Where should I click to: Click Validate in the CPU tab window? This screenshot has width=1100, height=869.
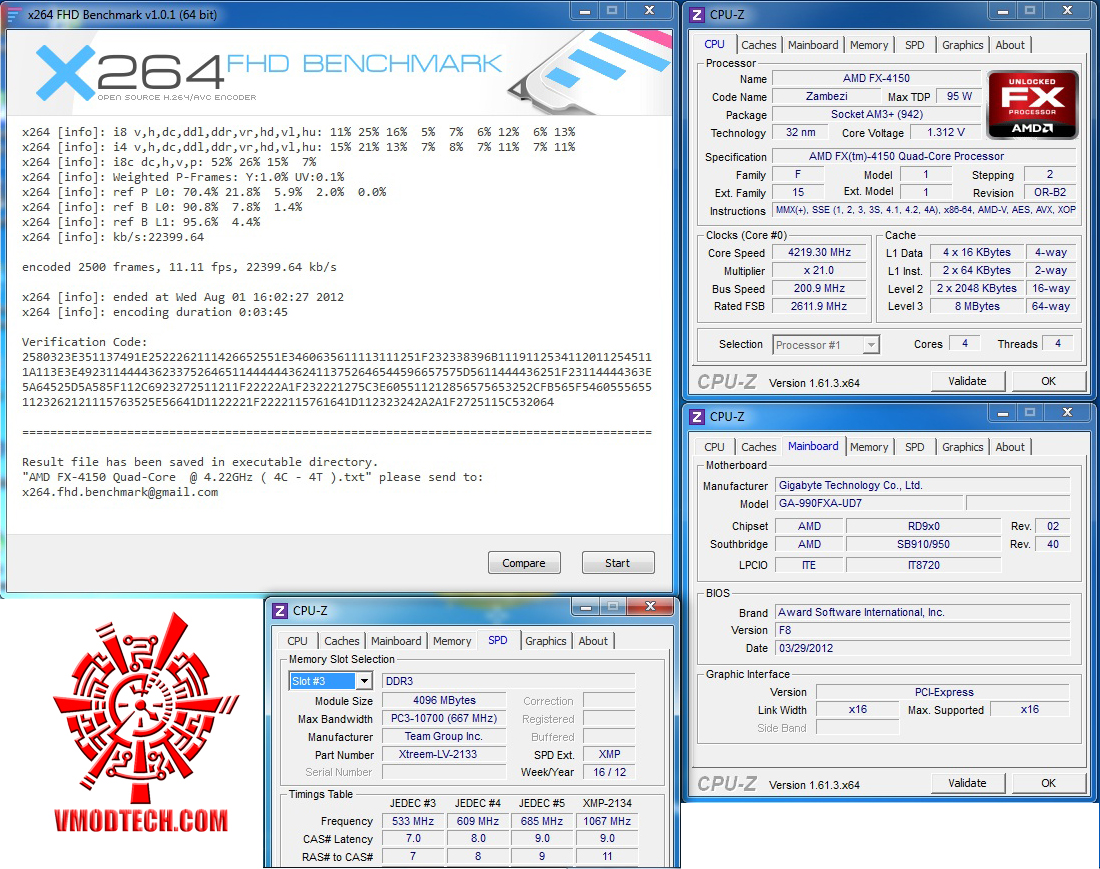pos(967,381)
